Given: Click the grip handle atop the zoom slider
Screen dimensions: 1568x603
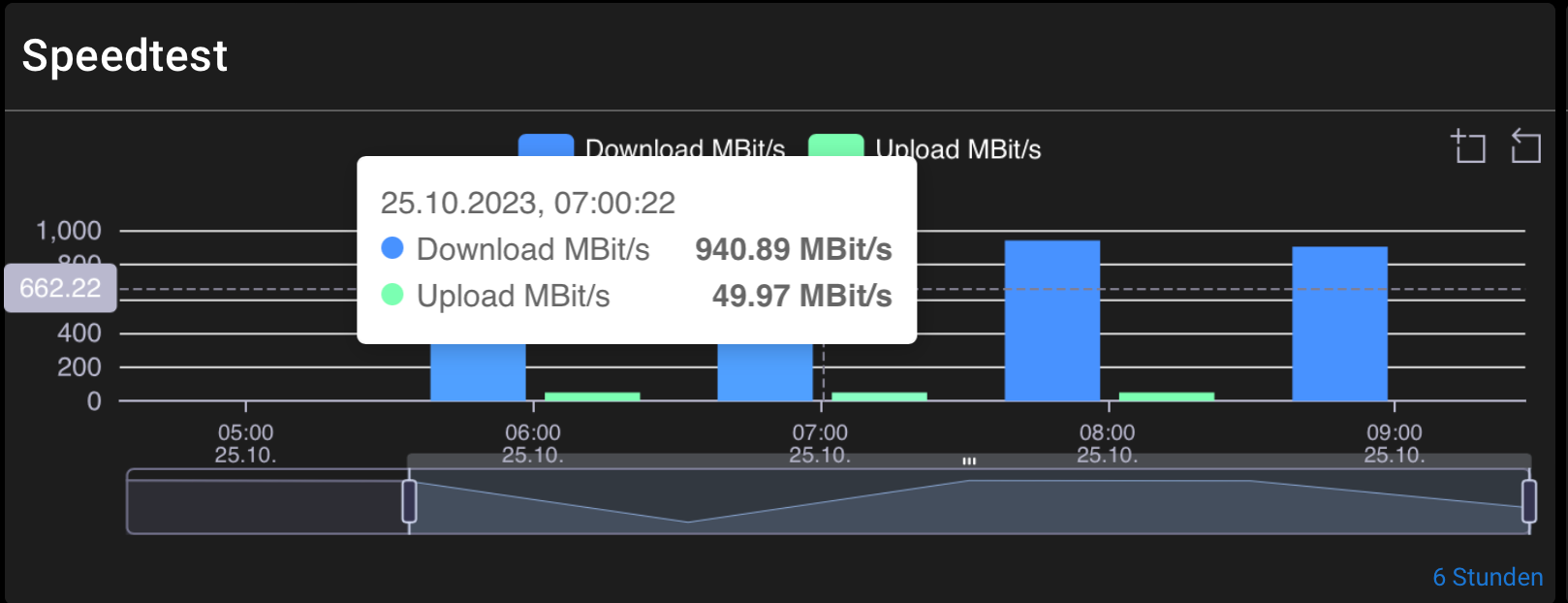Looking at the screenshot, I should (x=969, y=461).
